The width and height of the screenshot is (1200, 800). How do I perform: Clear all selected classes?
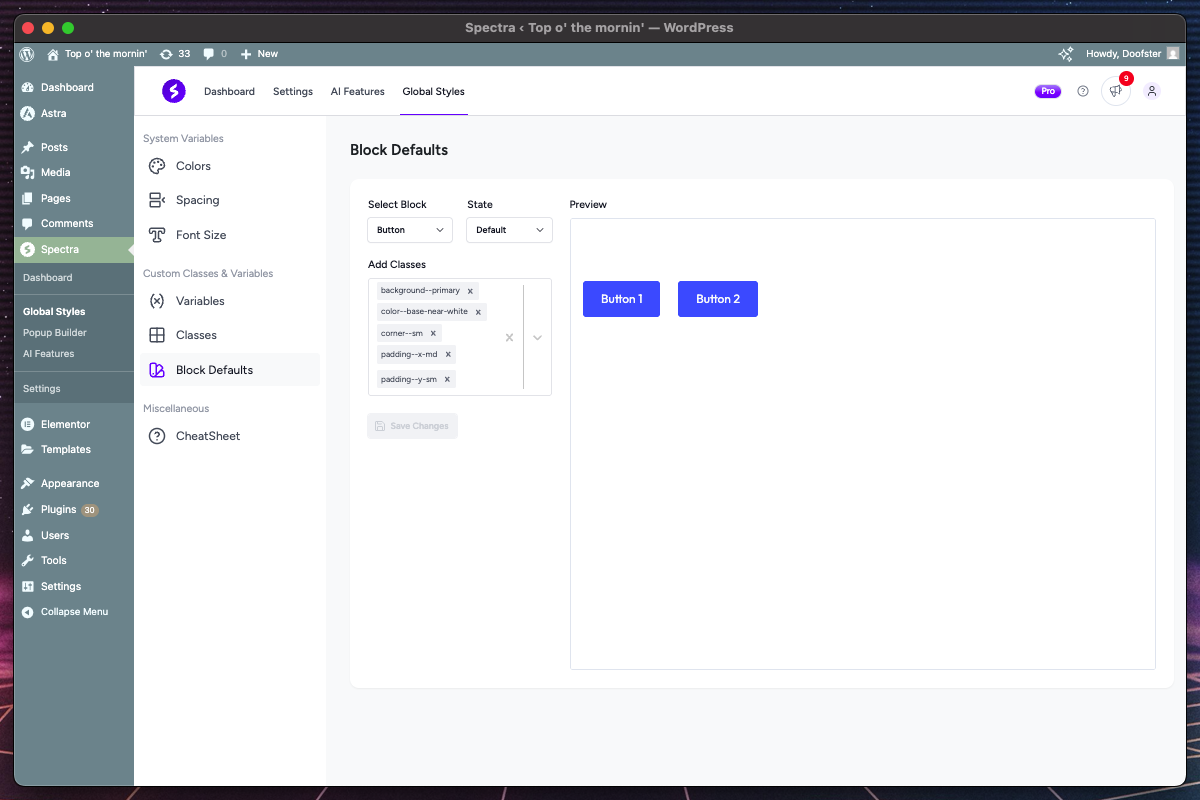coord(509,338)
